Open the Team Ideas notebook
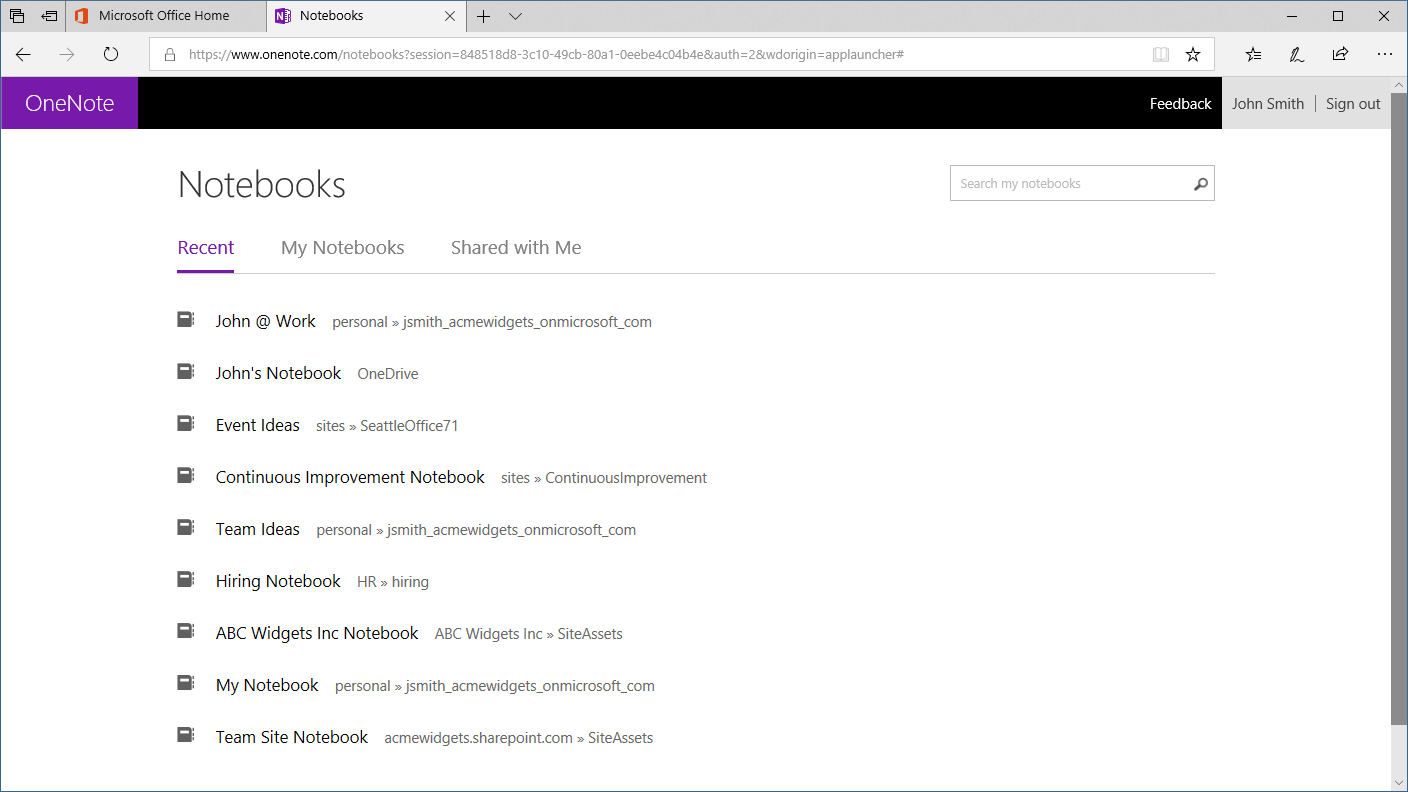Screen dimensions: 1408x792 click(x=258, y=529)
